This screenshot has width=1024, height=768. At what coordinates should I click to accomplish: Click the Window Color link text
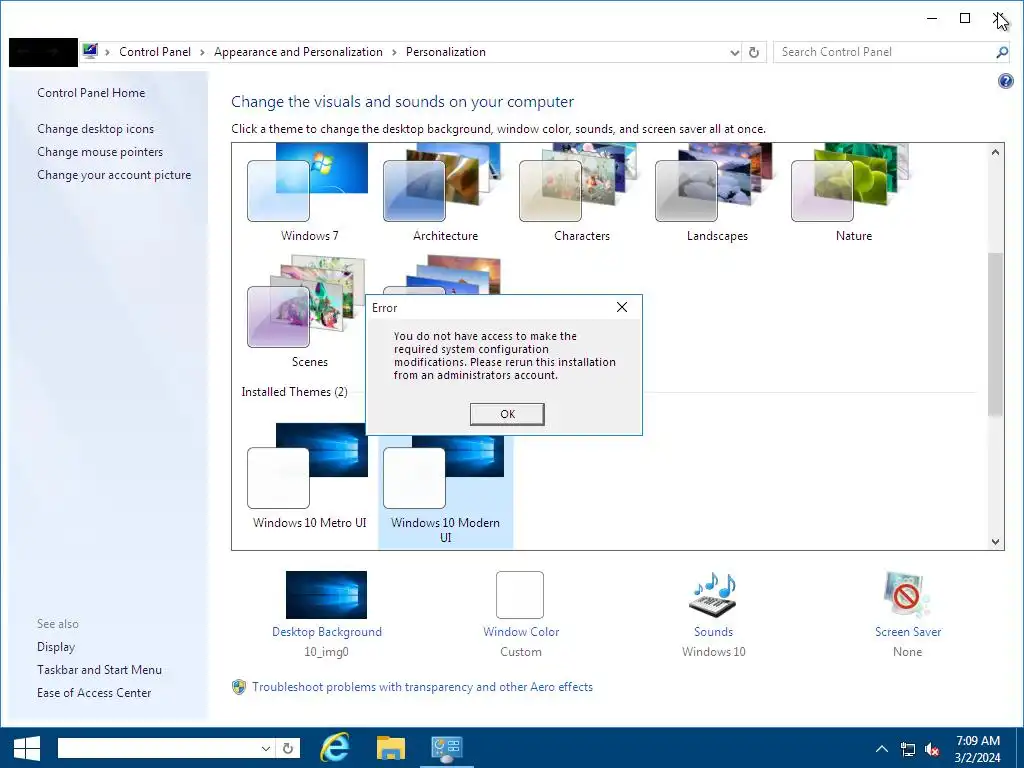coord(520,632)
